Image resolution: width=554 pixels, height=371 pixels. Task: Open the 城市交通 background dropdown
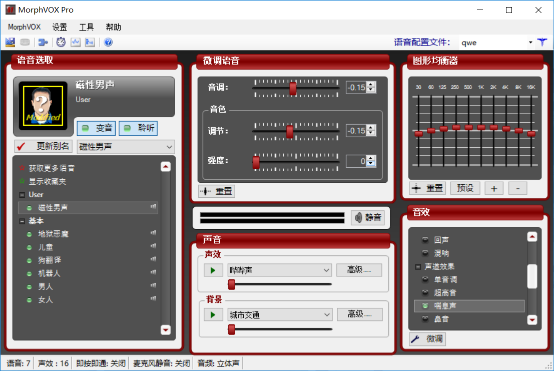(327, 314)
